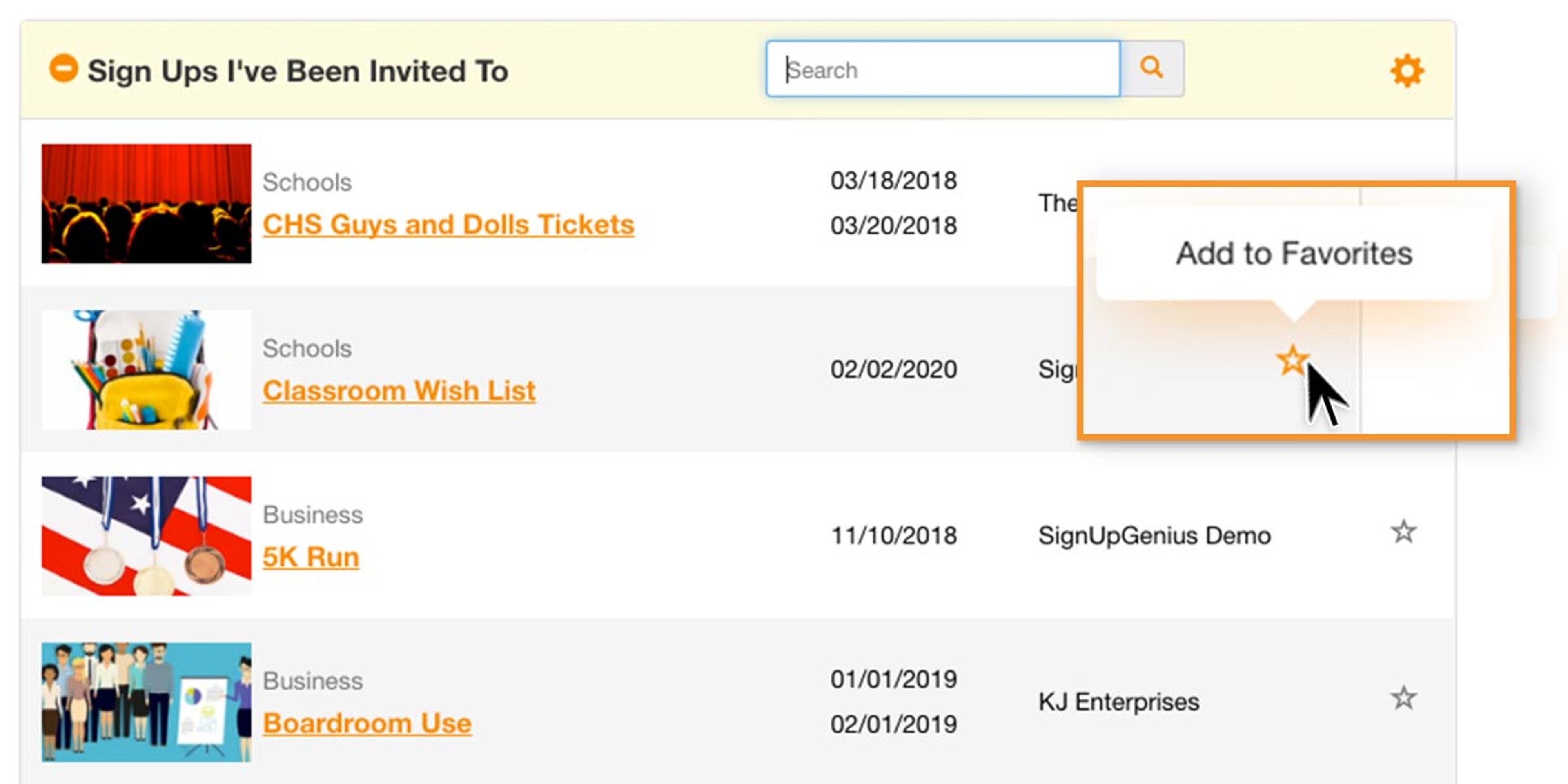Screen dimensions: 1568x784
Task: Focus the Search text field
Action: pos(942,69)
